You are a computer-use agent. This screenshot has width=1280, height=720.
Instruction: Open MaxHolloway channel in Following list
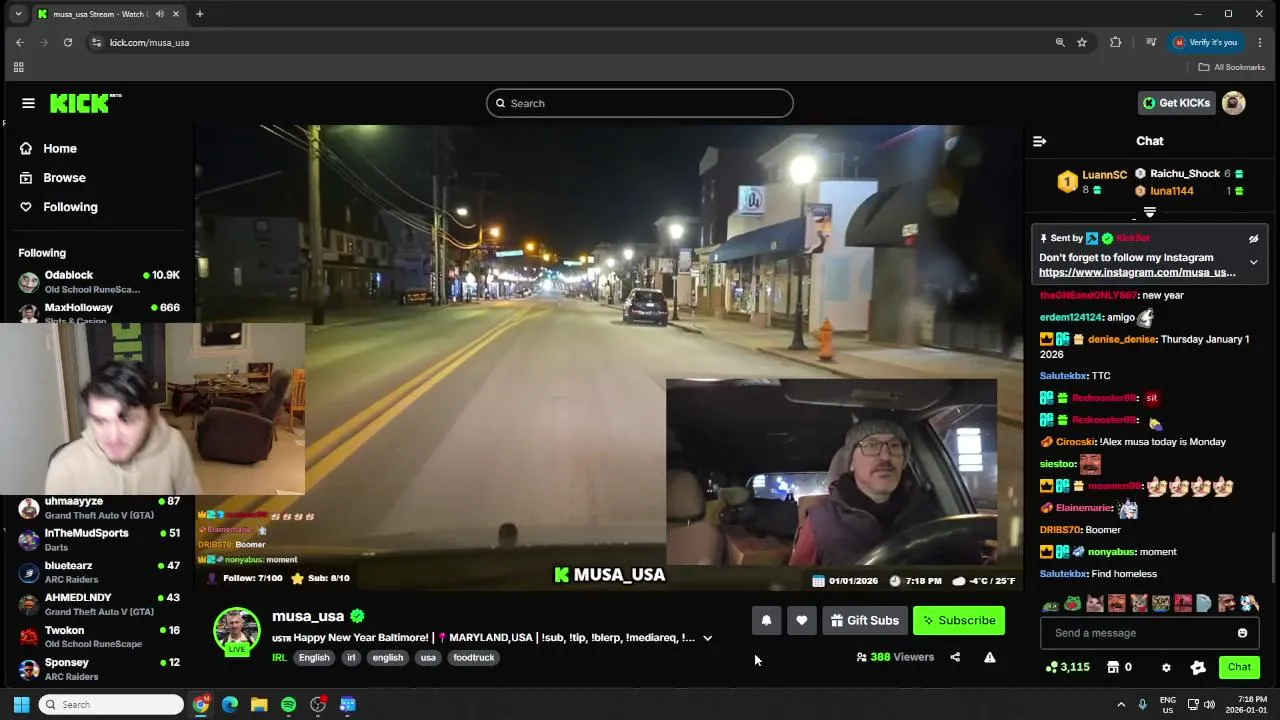click(99, 313)
